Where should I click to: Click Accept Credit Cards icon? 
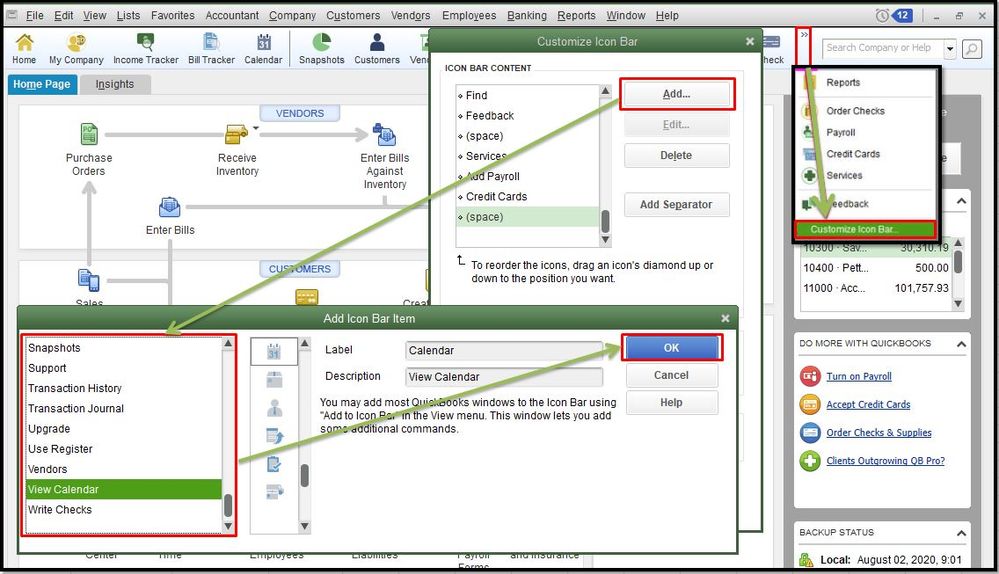(x=810, y=405)
